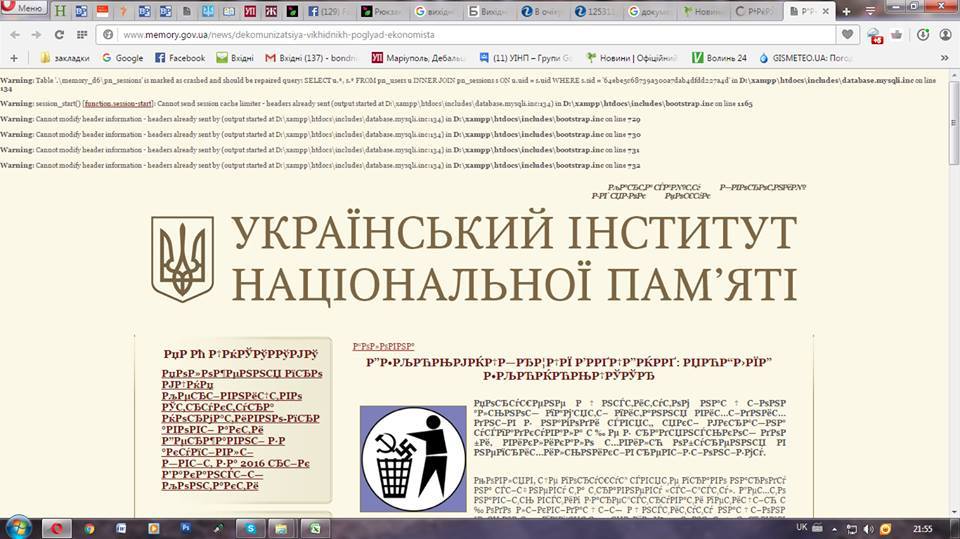This screenshot has height=539, width=960.
Task: Add a bookmark with the plus icon
Action: click(14, 58)
